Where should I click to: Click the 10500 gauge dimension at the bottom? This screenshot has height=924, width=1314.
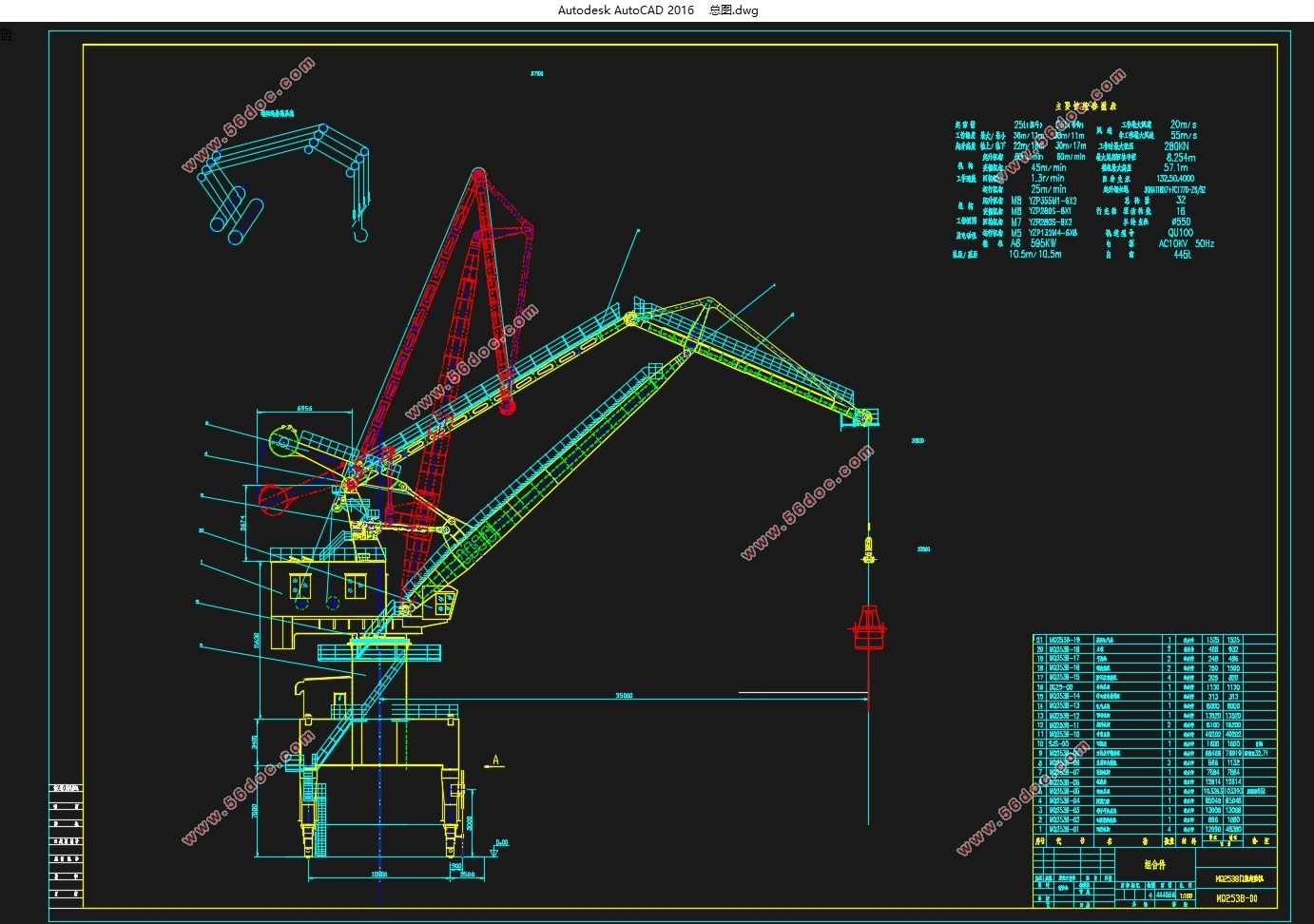click(x=378, y=874)
